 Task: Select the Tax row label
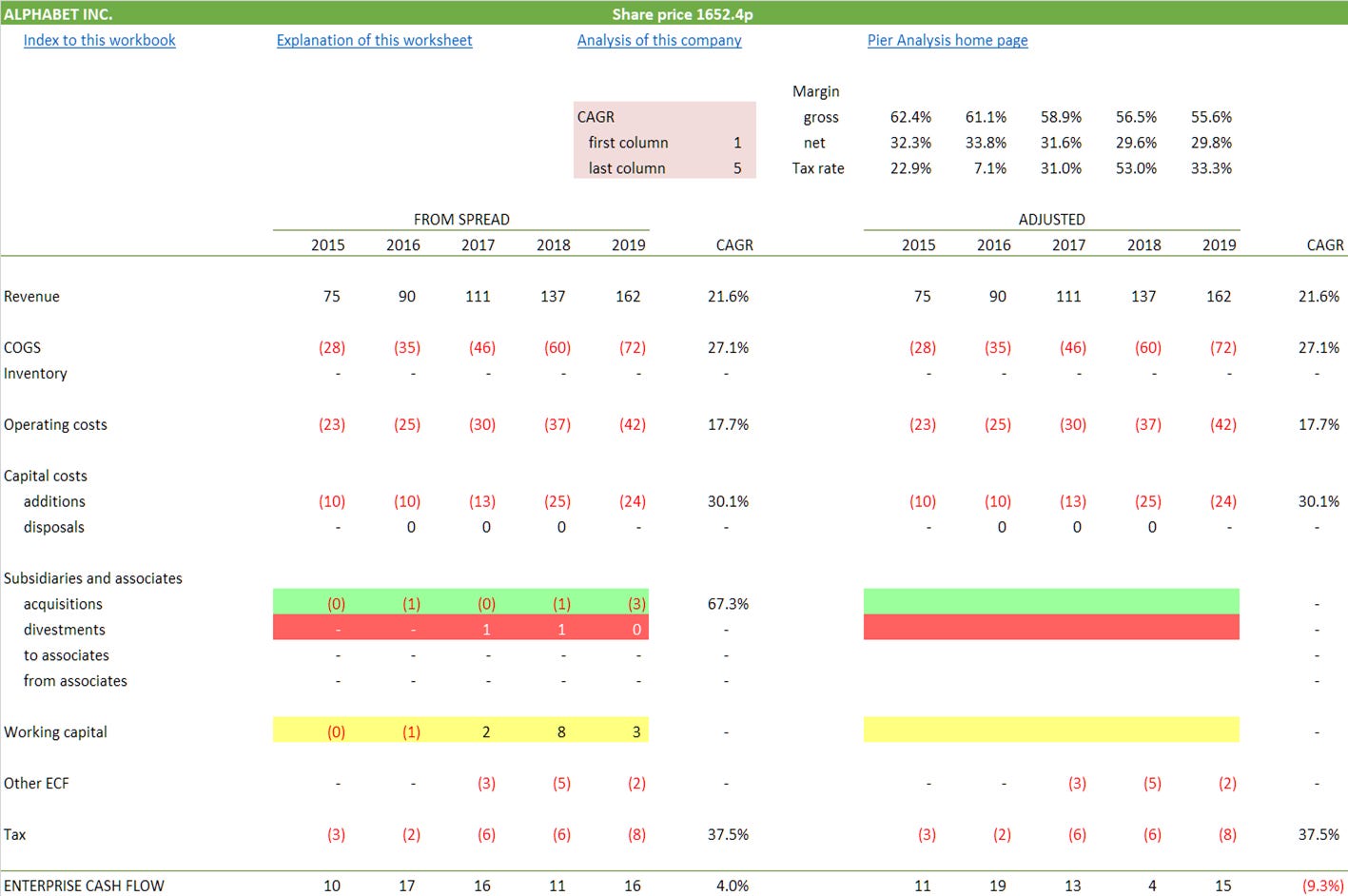click(14, 835)
